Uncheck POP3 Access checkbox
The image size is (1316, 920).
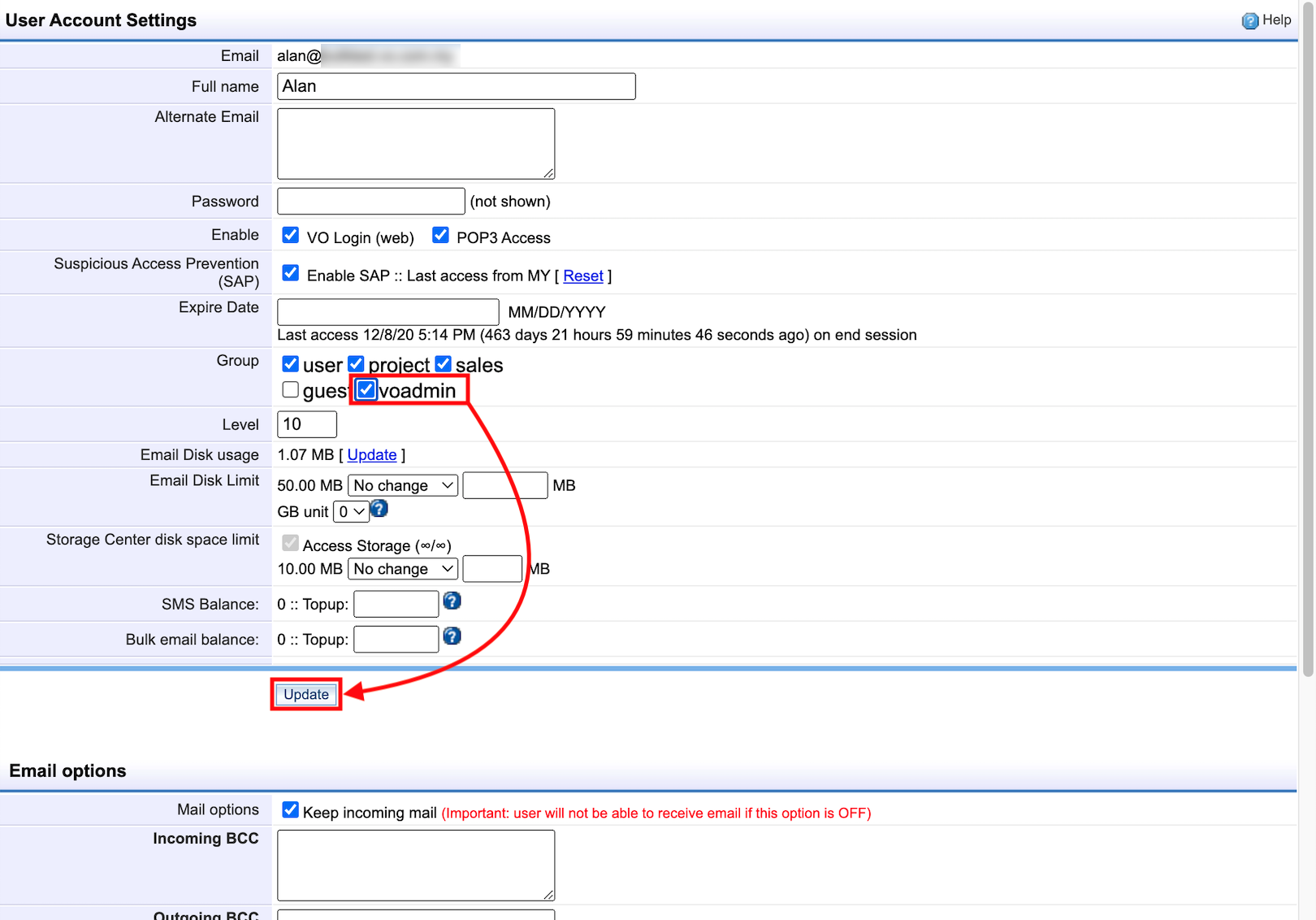440,236
